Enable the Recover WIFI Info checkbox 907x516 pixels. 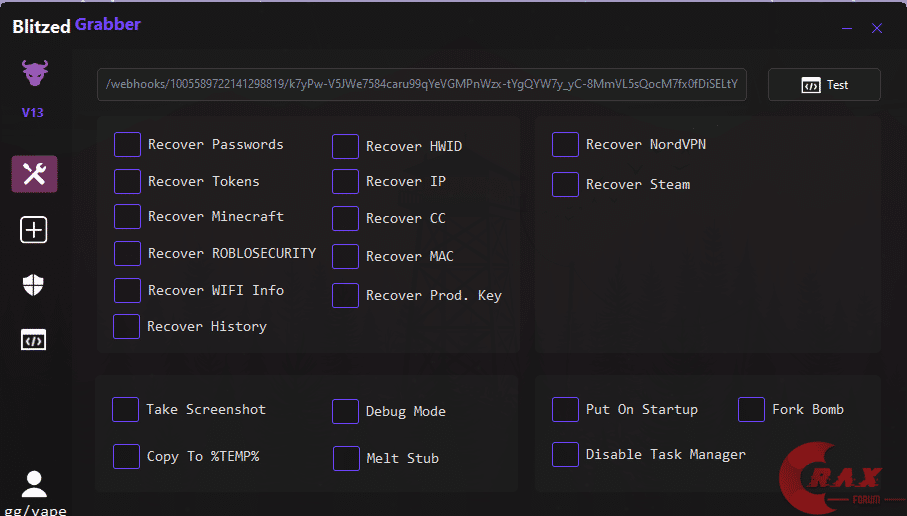[x=127, y=291]
